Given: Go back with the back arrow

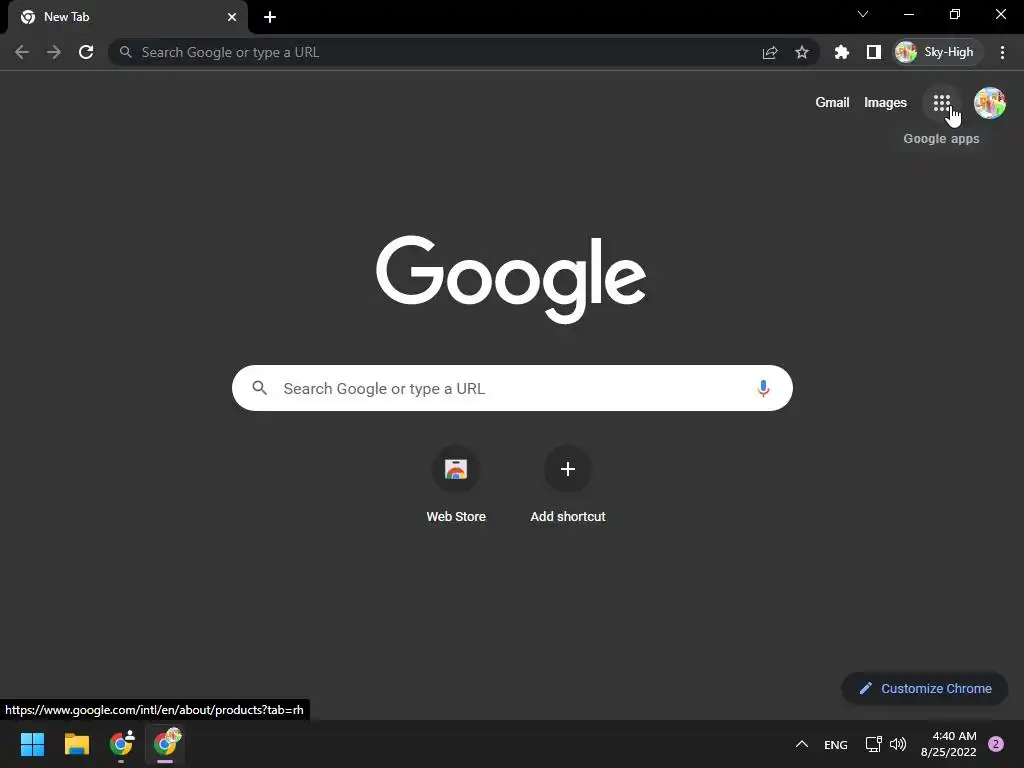Looking at the screenshot, I should [22, 52].
